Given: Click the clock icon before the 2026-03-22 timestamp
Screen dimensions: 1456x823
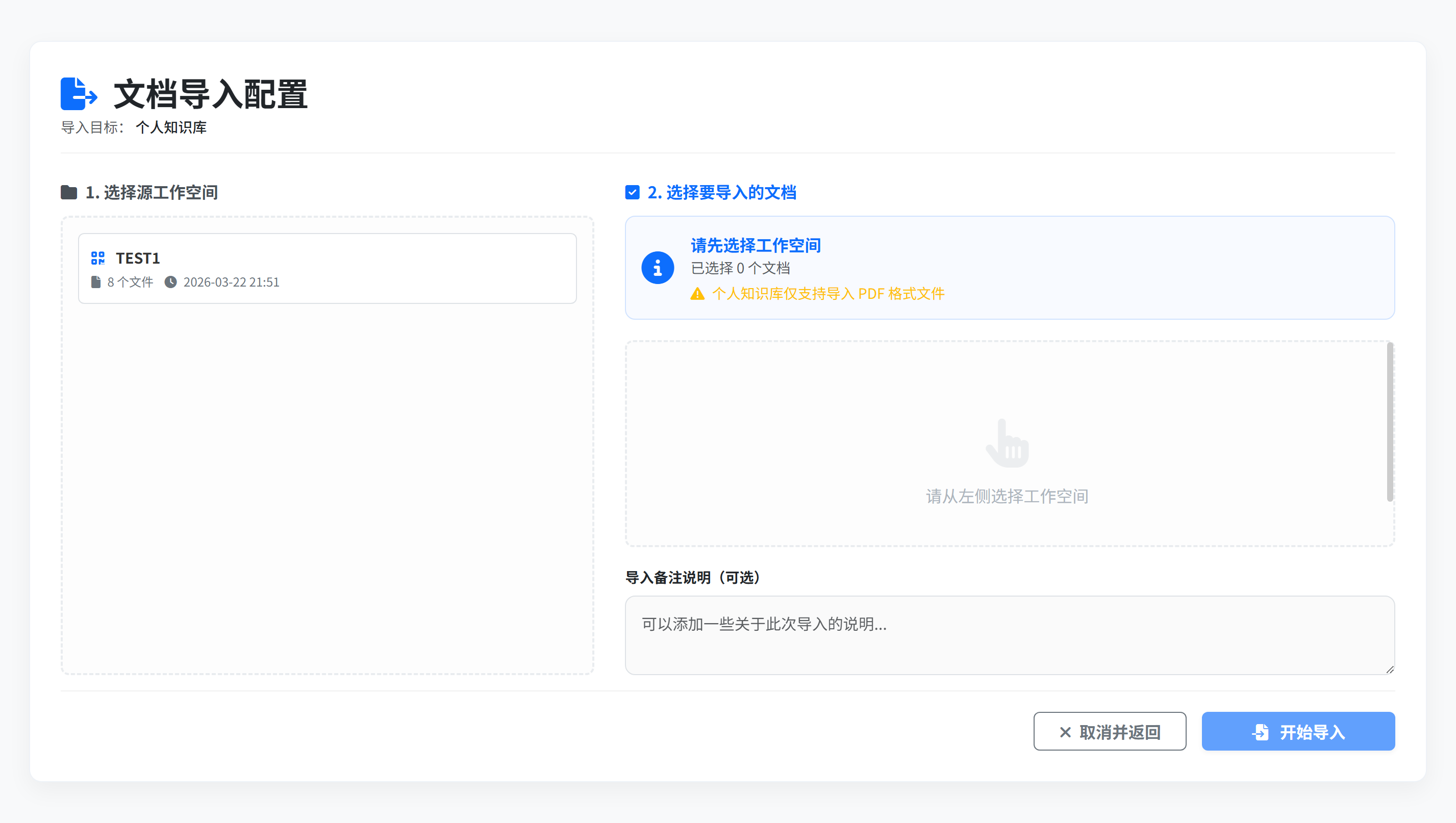Looking at the screenshot, I should click(x=171, y=281).
